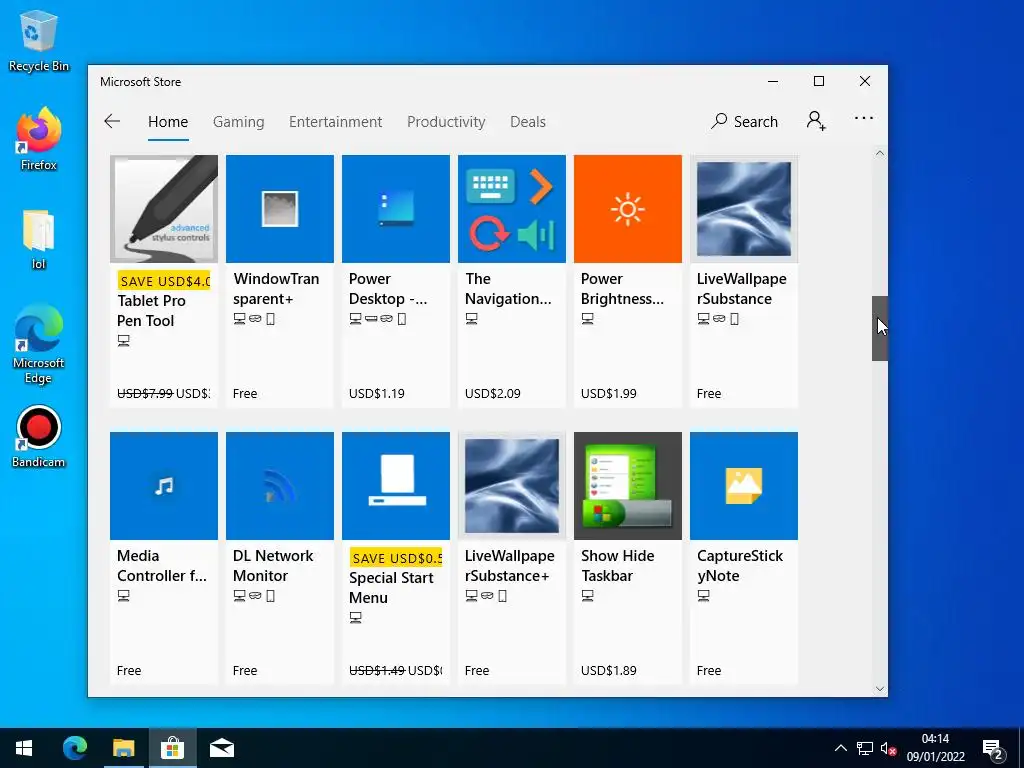Show hidden system tray icons
Viewport: 1024px width, 768px height.
coord(840,748)
